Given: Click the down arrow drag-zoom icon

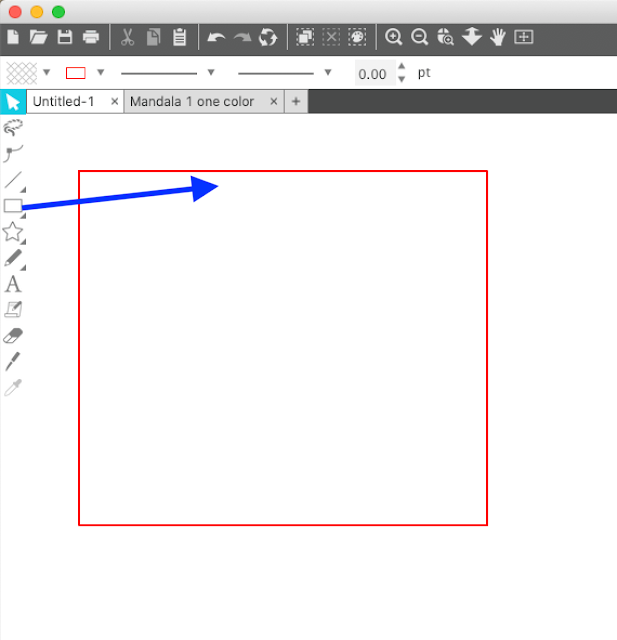Looking at the screenshot, I should [472, 37].
